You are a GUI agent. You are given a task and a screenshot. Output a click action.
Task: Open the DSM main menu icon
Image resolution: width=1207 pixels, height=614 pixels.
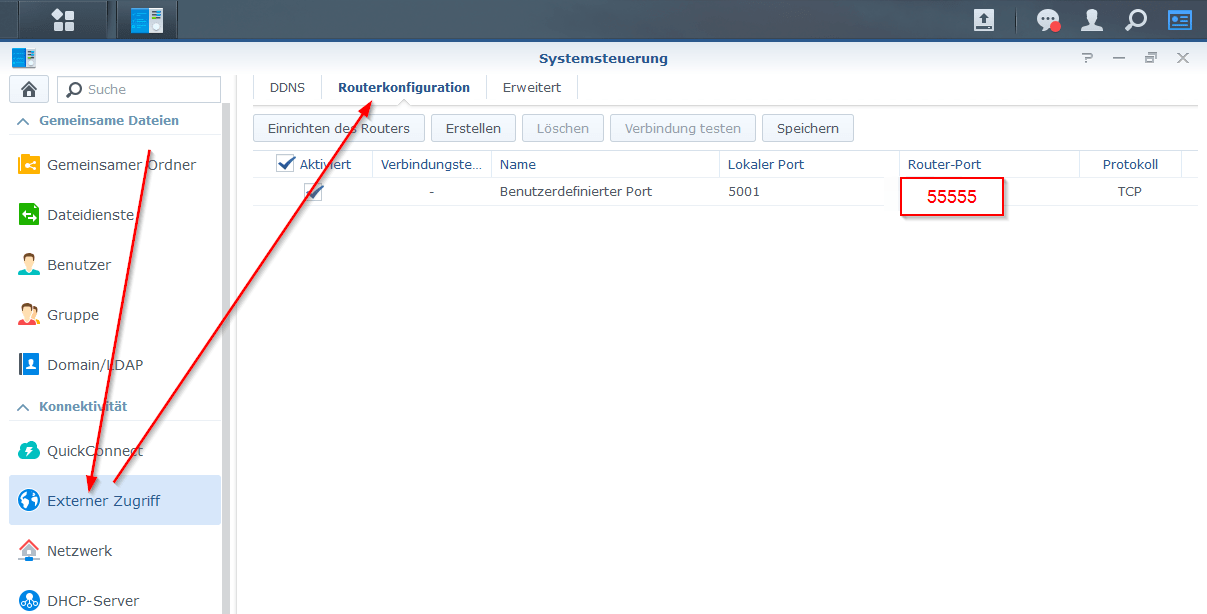point(63,20)
